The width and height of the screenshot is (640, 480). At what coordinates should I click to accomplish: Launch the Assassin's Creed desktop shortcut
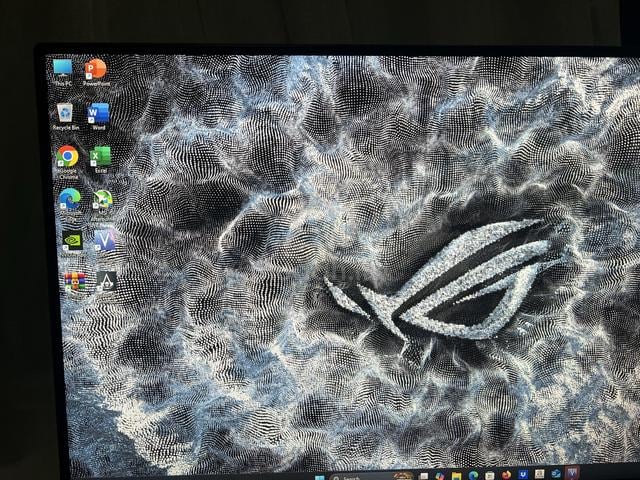click(x=107, y=282)
